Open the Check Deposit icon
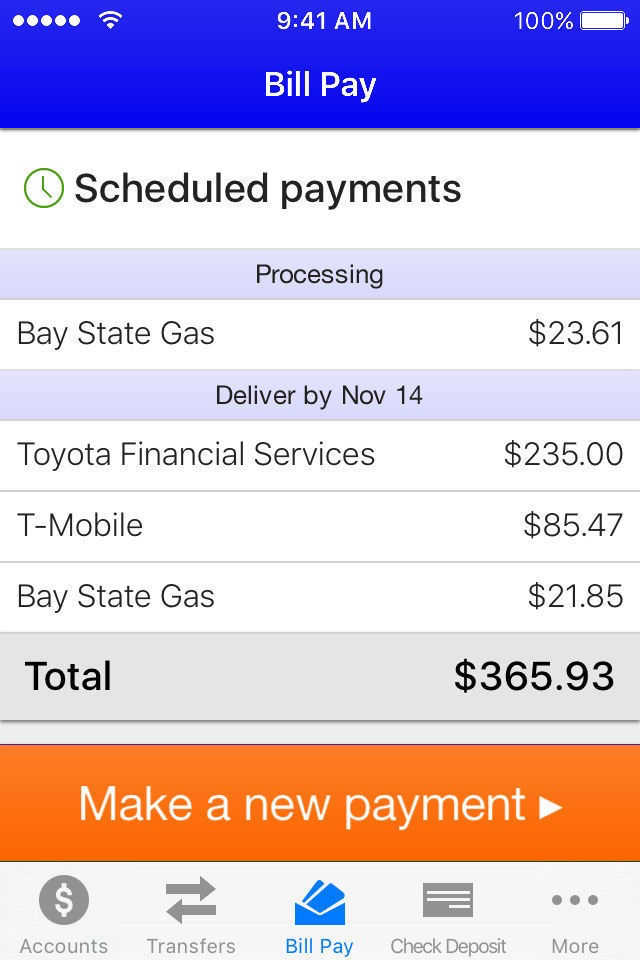640x960 pixels. coord(448,901)
